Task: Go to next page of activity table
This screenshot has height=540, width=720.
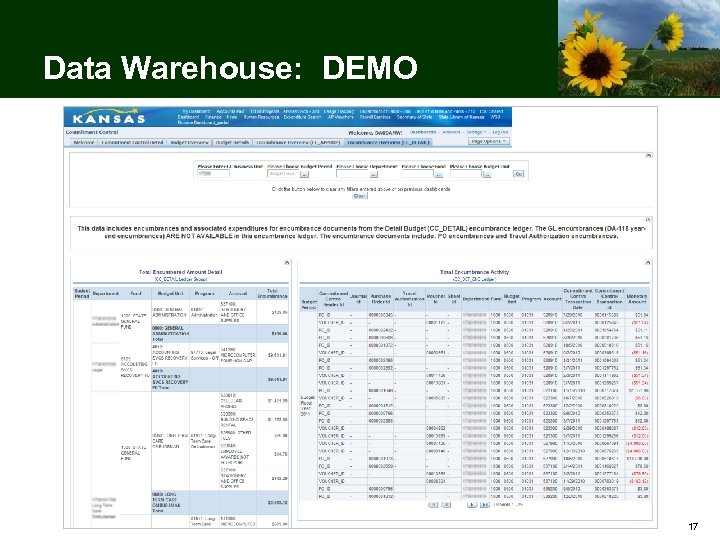Action: 472,505
